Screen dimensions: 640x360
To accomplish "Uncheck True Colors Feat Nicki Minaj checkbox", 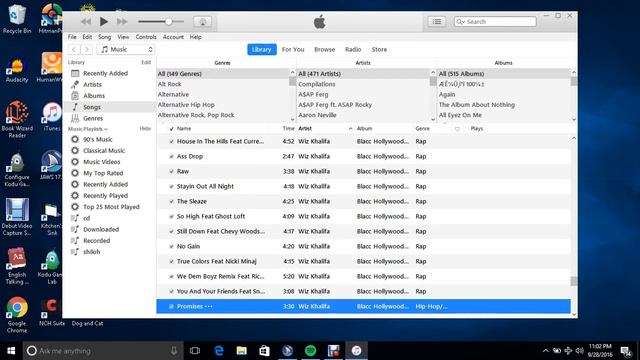I will click(x=171, y=262).
